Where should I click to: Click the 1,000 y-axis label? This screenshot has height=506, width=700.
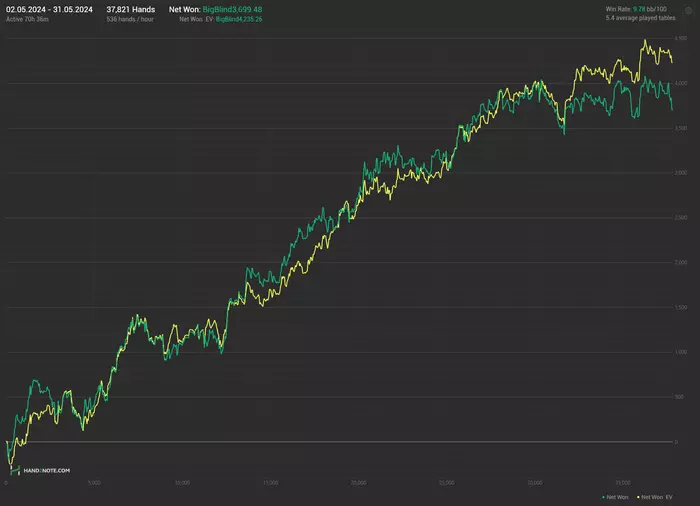pos(681,352)
